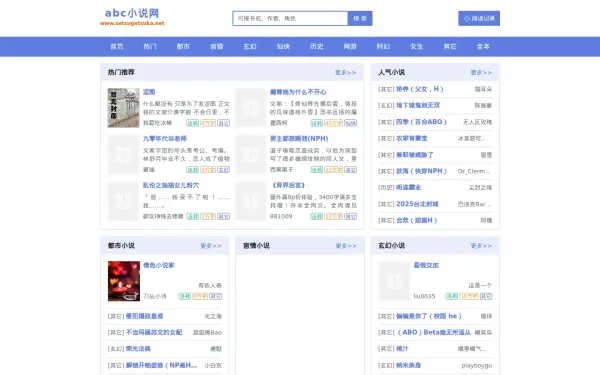Click the author name 西果果子
This screenshot has width=600, height=375.
click(x=282, y=170)
